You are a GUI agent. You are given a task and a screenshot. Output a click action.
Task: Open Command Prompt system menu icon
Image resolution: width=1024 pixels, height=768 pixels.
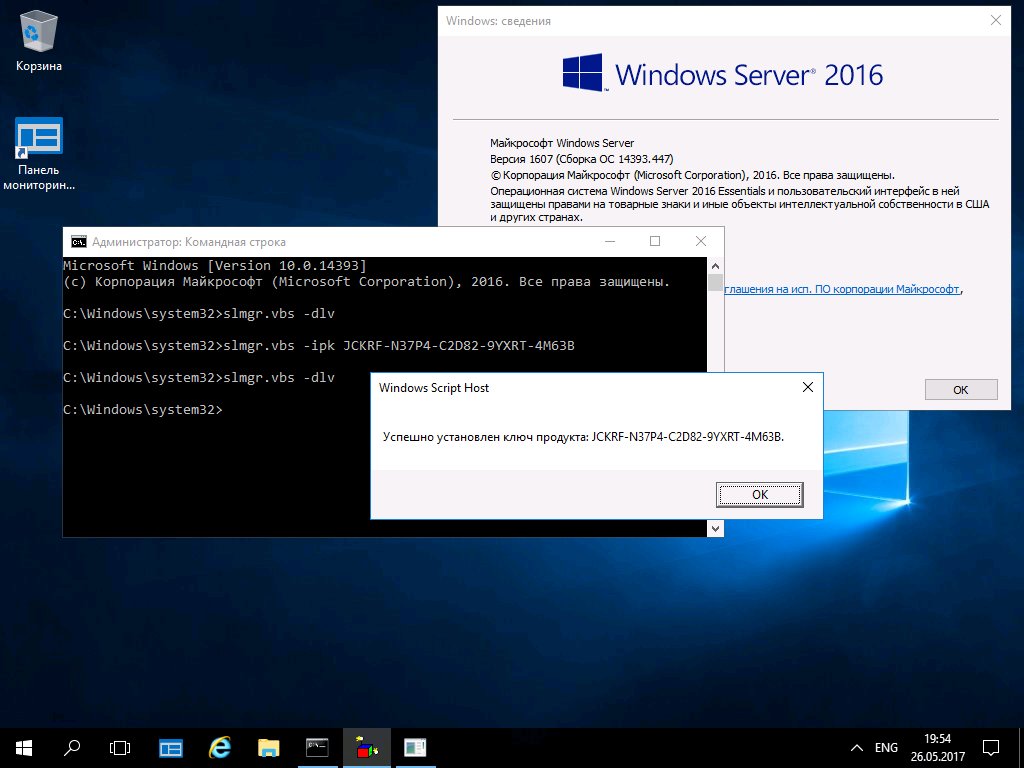(79, 242)
